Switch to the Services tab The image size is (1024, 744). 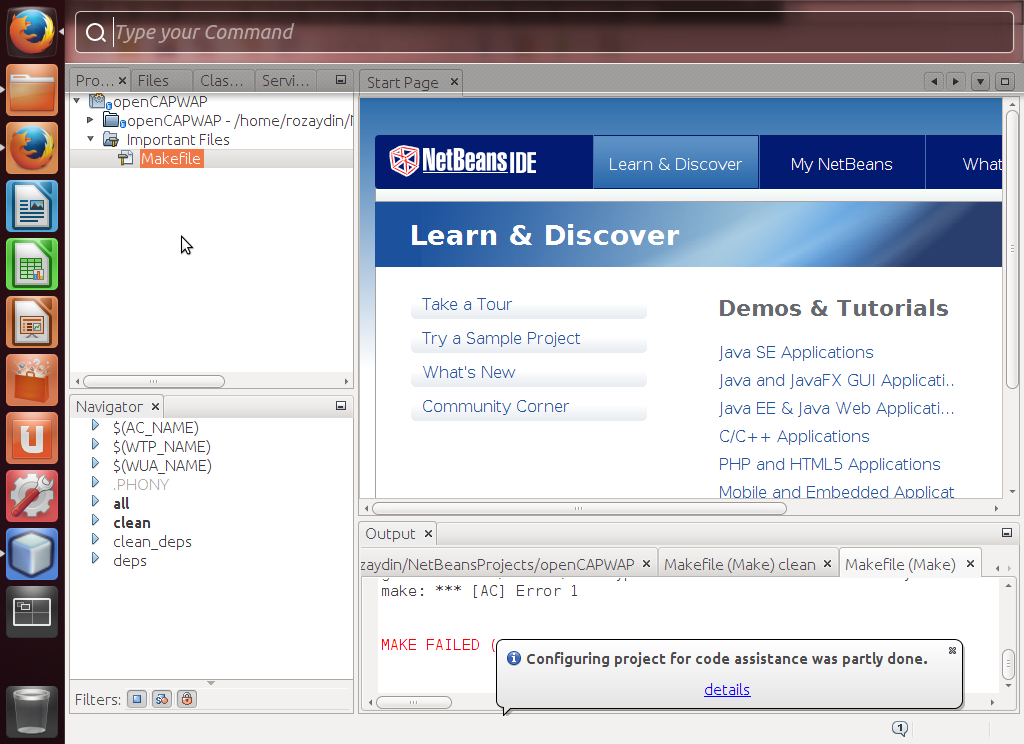[285, 80]
